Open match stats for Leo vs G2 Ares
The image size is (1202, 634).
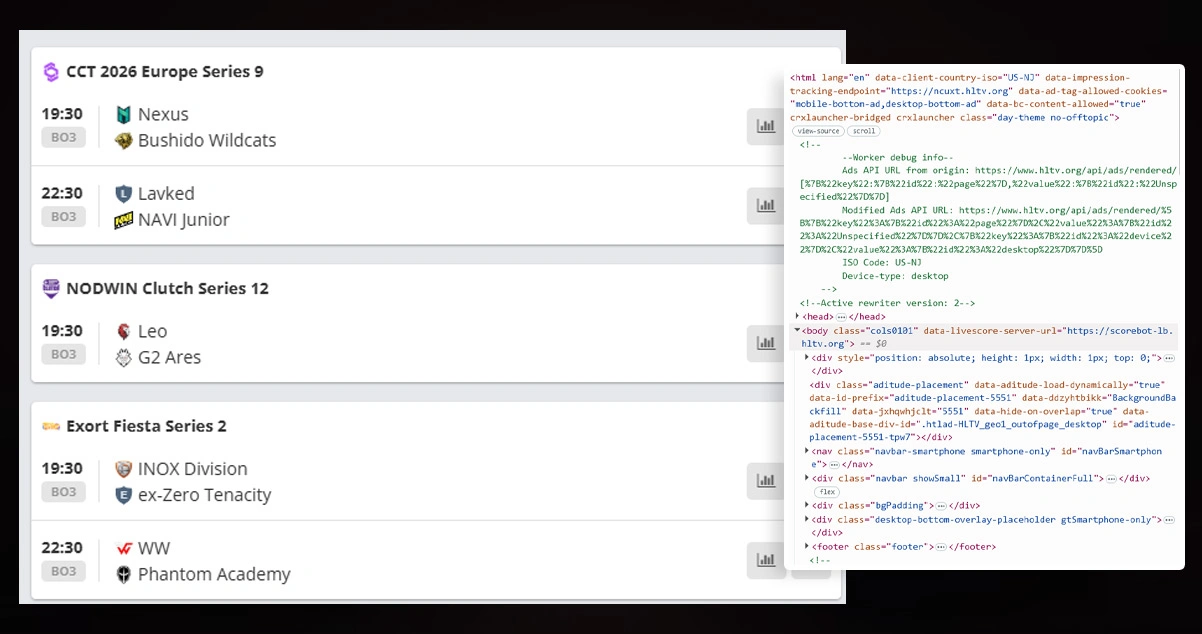pos(766,343)
